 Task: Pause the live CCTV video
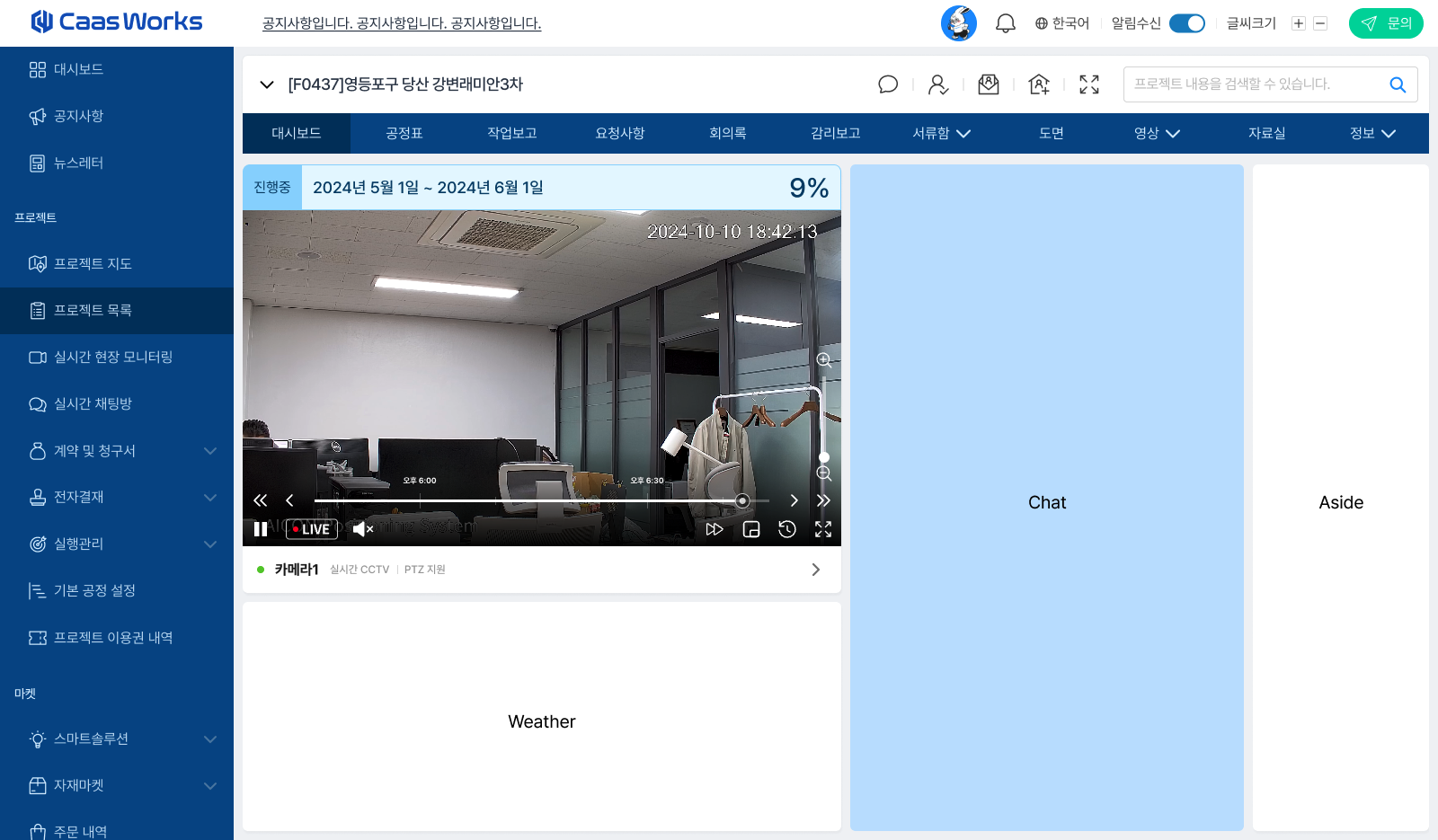pos(261,529)
